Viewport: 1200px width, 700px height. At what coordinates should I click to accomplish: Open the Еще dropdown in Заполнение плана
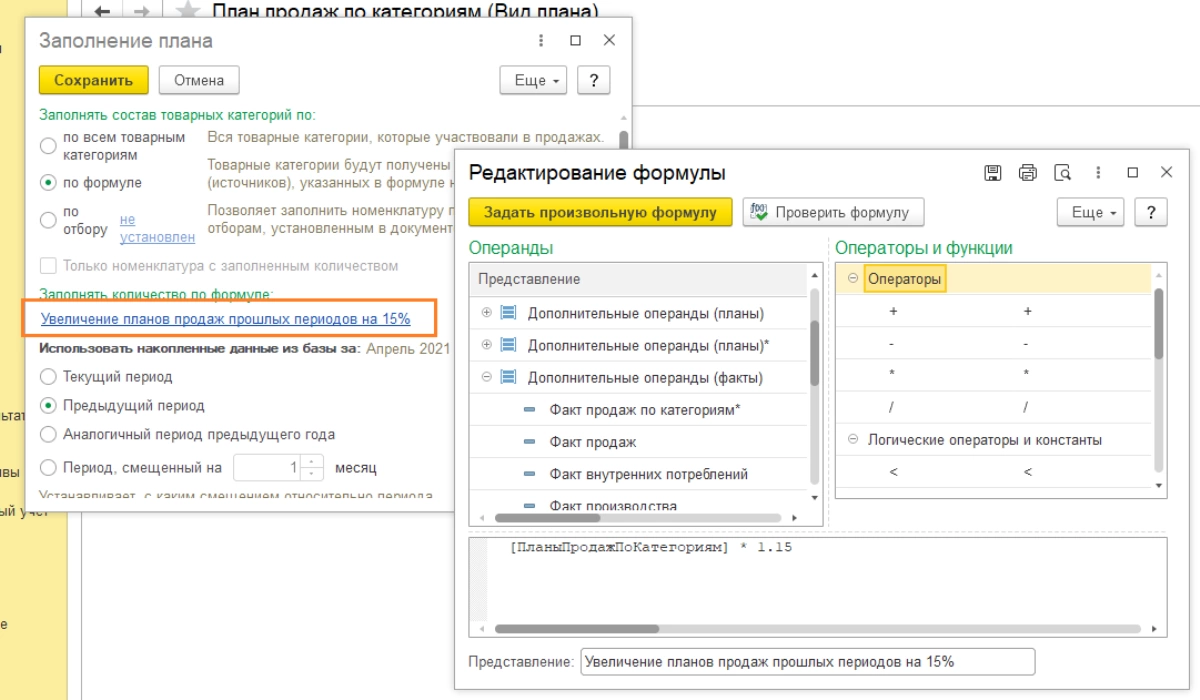(x=533, y=80)
